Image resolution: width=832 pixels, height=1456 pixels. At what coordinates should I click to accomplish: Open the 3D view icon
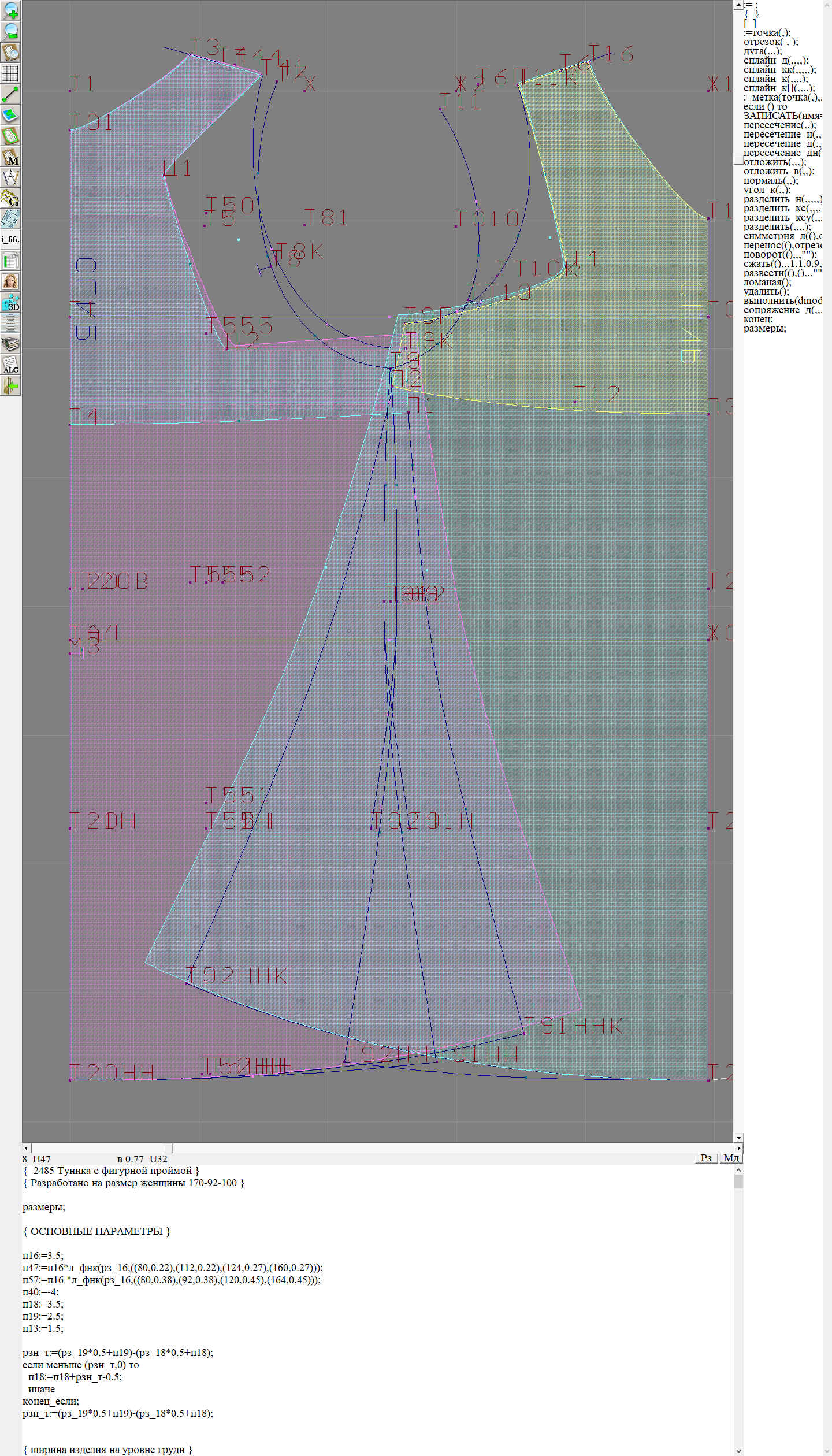pos(10,302)
